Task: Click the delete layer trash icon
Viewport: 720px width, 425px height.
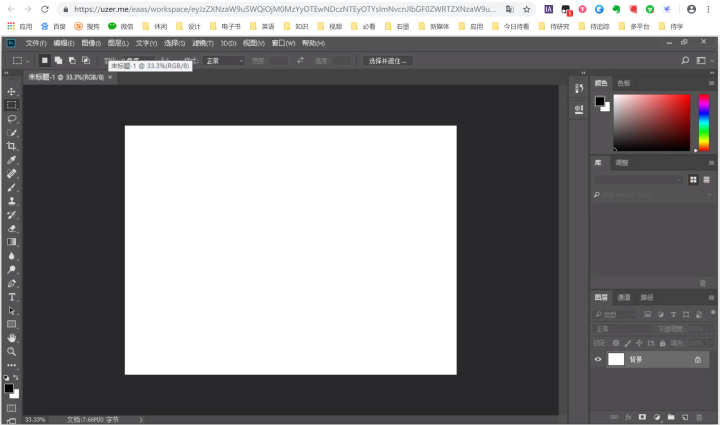Action: [x=700, y=416]
